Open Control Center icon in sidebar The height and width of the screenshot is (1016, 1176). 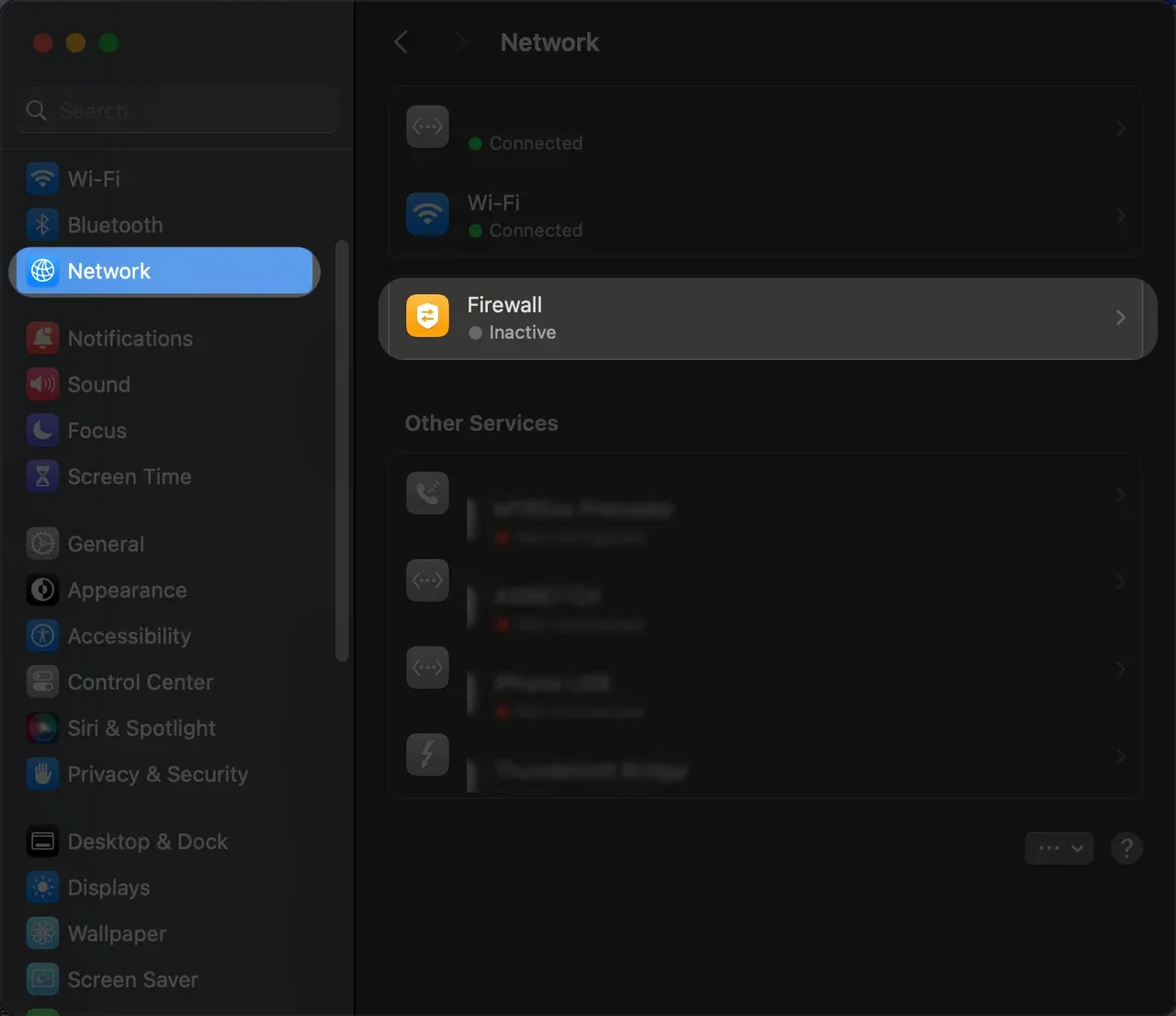click(x=42, y=682)
